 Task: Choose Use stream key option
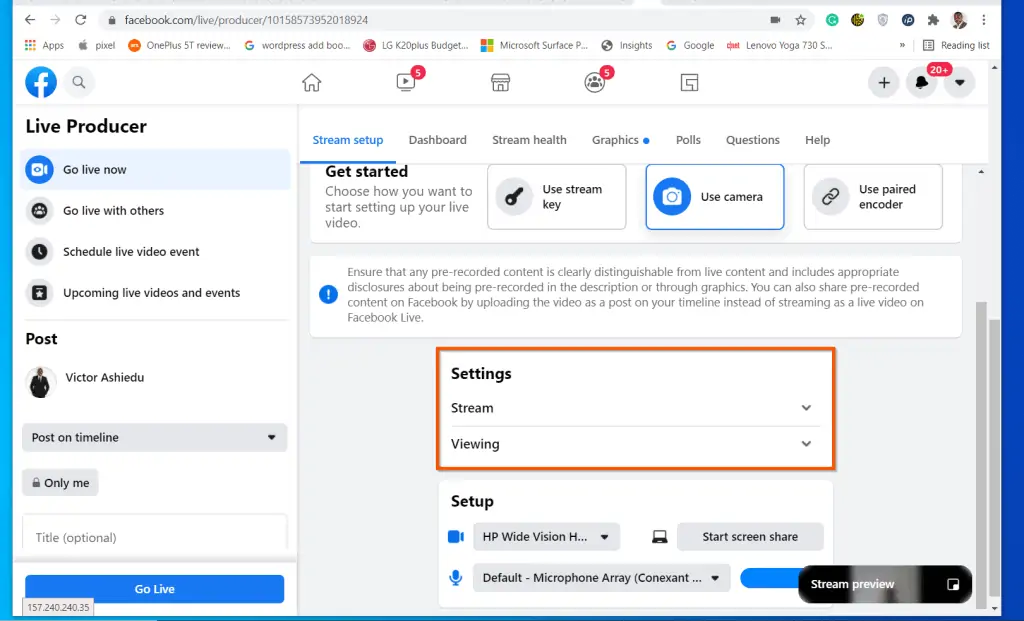(556, 197)
